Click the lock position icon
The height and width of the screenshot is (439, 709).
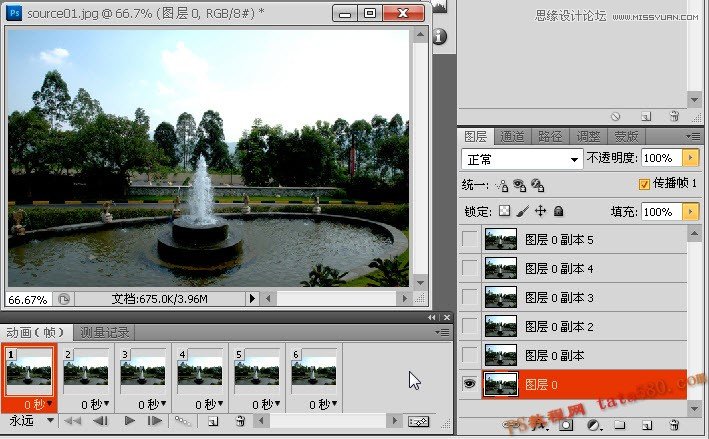coord(540,211)
